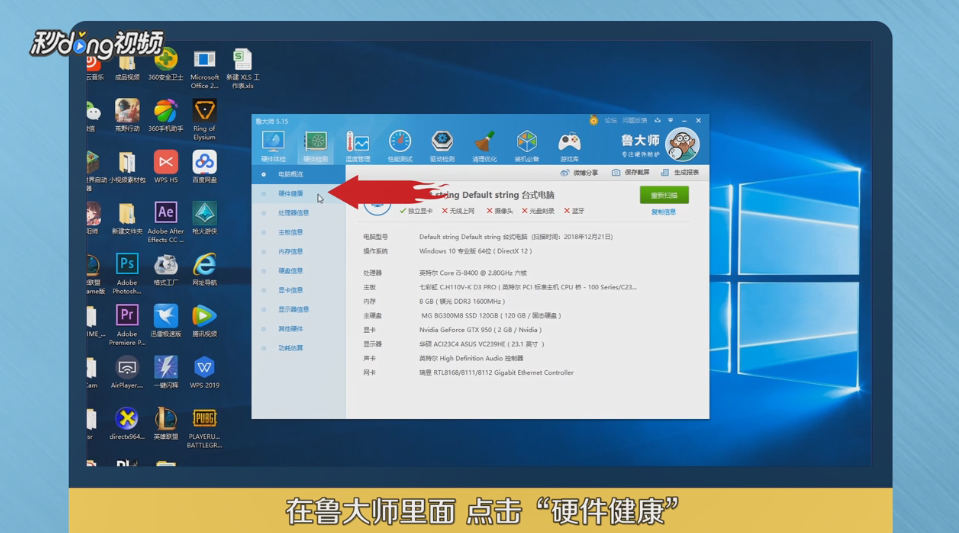Viewport: 959px width, 533px height.
Task: Click the 8 GB DDR3 1600MHz memory text
Action: tap(462, 302)
